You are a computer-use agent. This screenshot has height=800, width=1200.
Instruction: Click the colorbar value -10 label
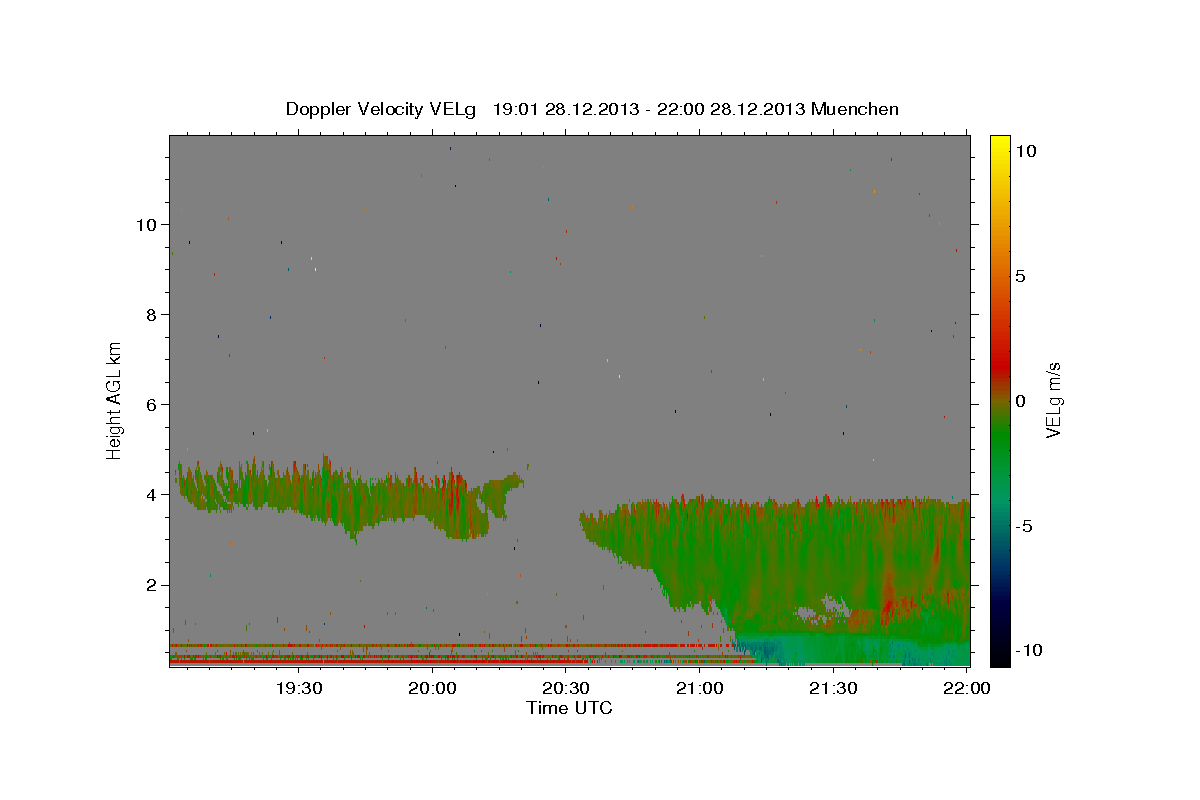point(1027,651)
